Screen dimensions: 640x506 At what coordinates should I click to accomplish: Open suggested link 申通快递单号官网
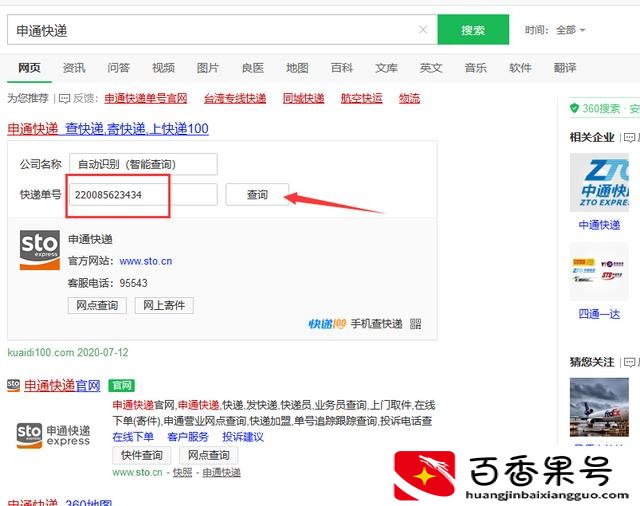pos(146,98)
